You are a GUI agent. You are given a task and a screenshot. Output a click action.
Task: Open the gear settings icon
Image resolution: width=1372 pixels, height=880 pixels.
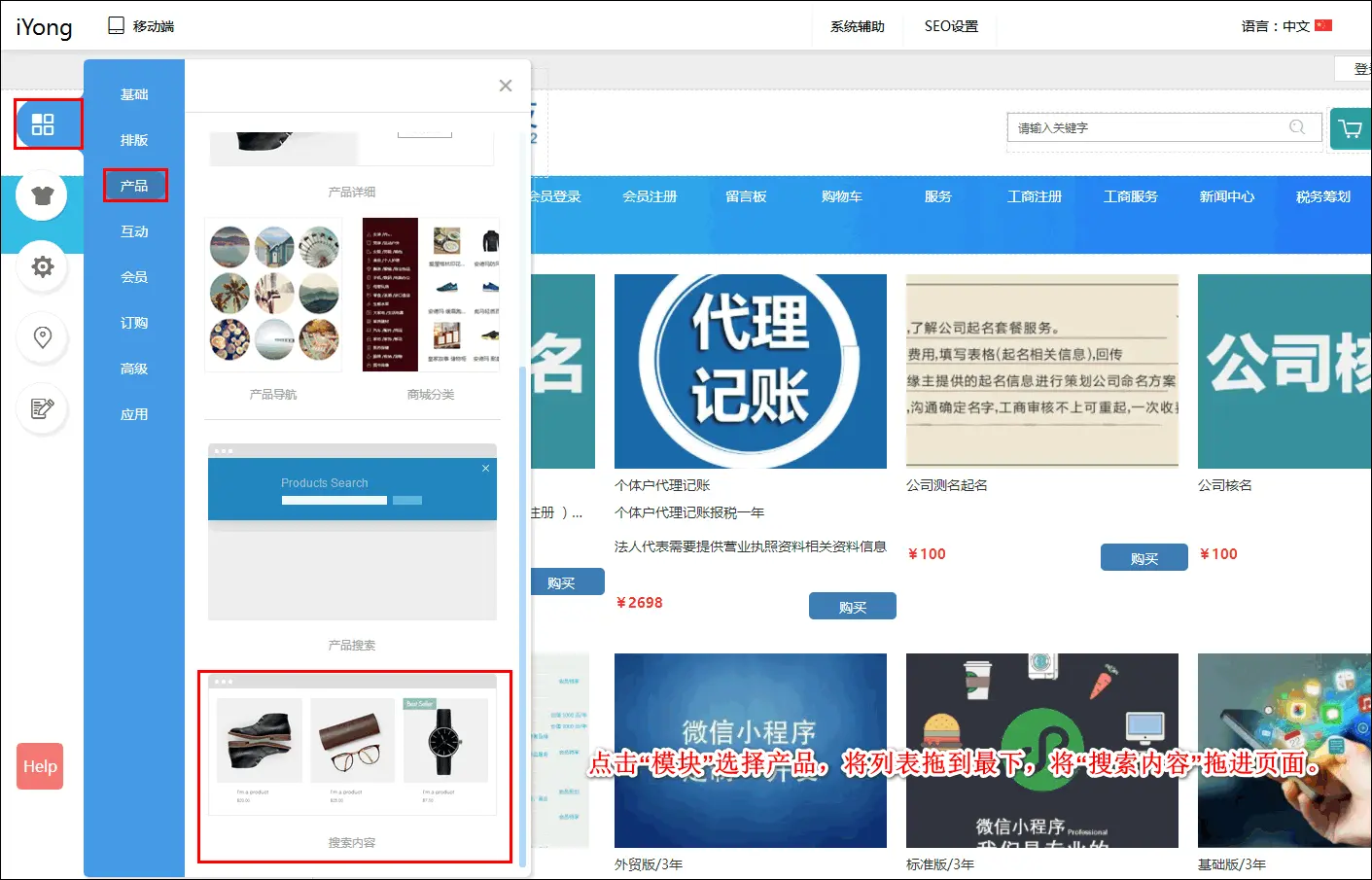(x=42, y=266)
